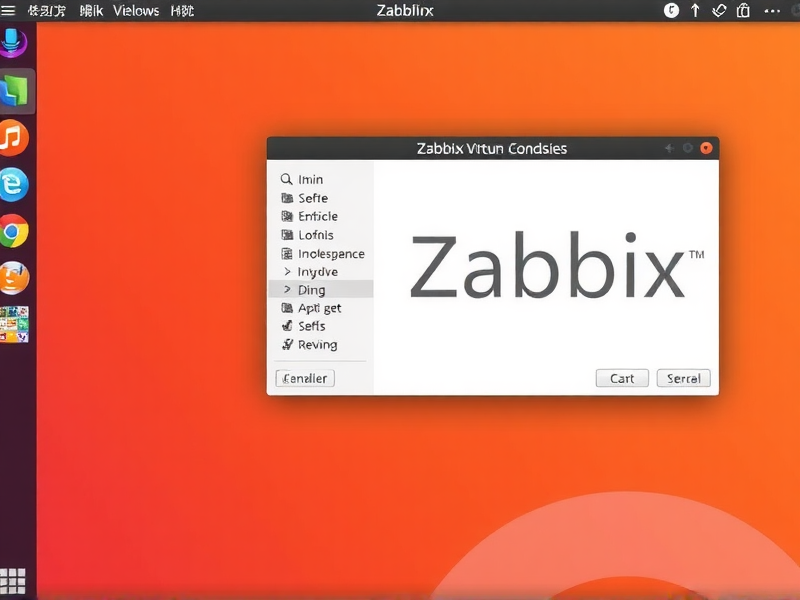Click the Serral button
The image size is (800, 600).
683,378
